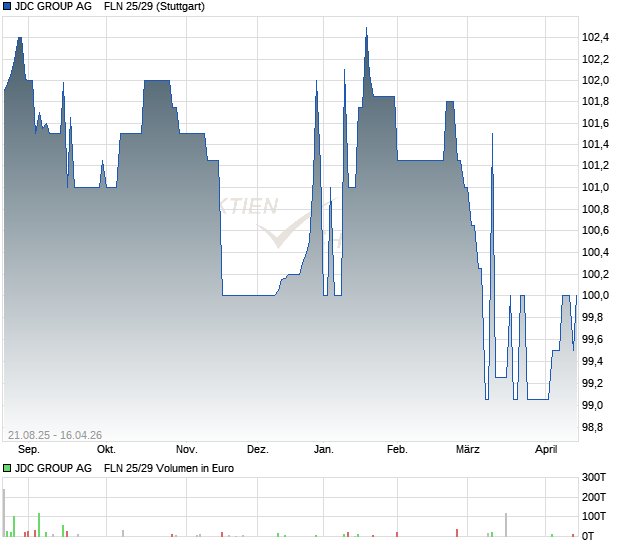Click the 102,2 price axis label
Screen dimensions: 620x546
point(595,59)
